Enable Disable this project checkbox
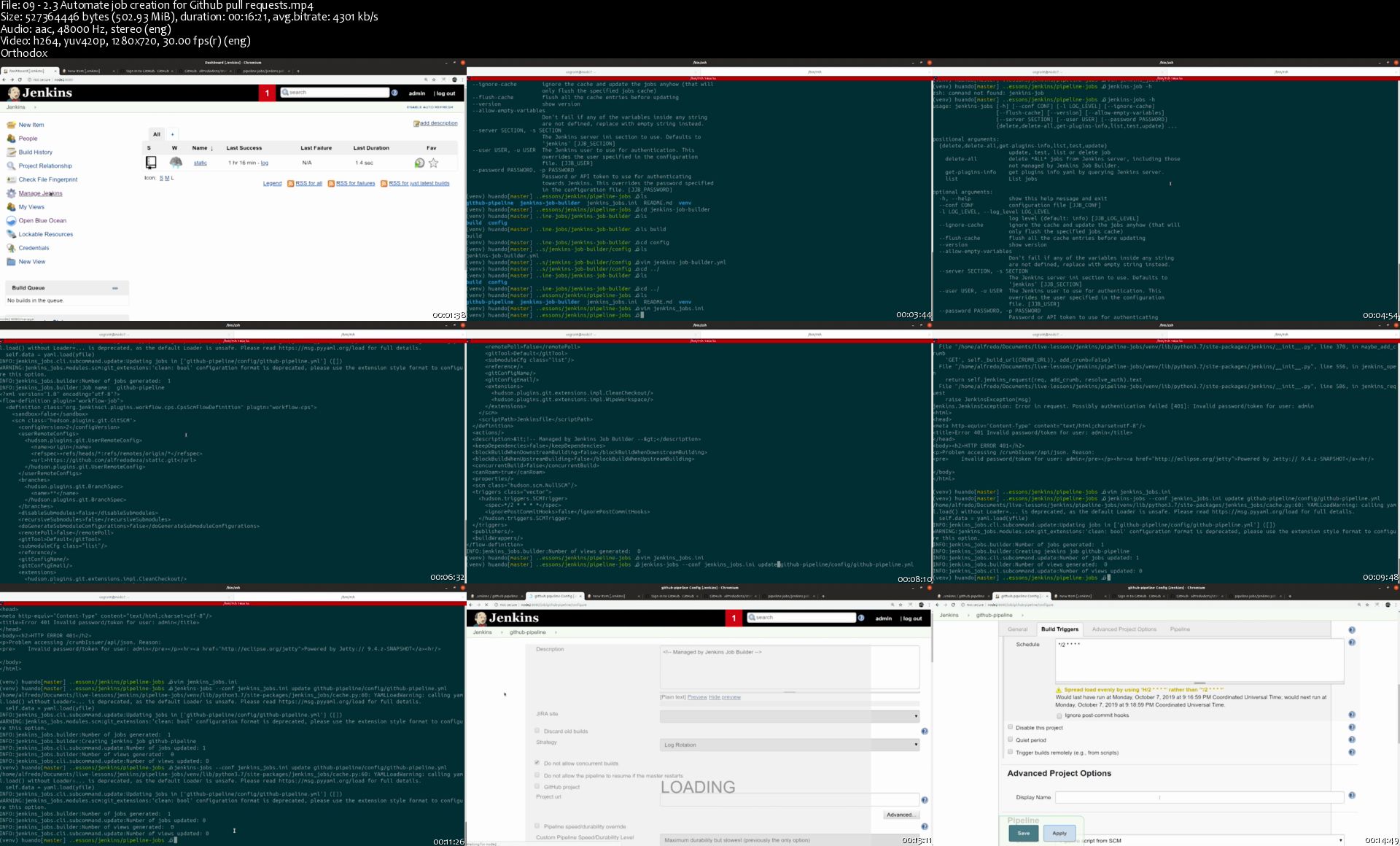The height and width of the screenshot is (846, 1400). [1011, 727]
